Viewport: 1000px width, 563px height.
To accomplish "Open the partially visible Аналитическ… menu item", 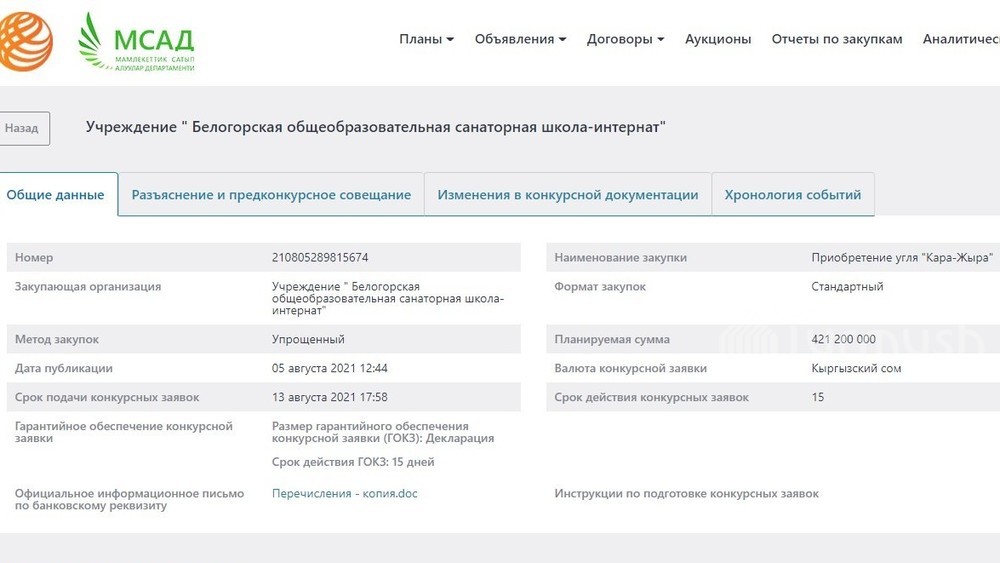I will tap(960, 39).
